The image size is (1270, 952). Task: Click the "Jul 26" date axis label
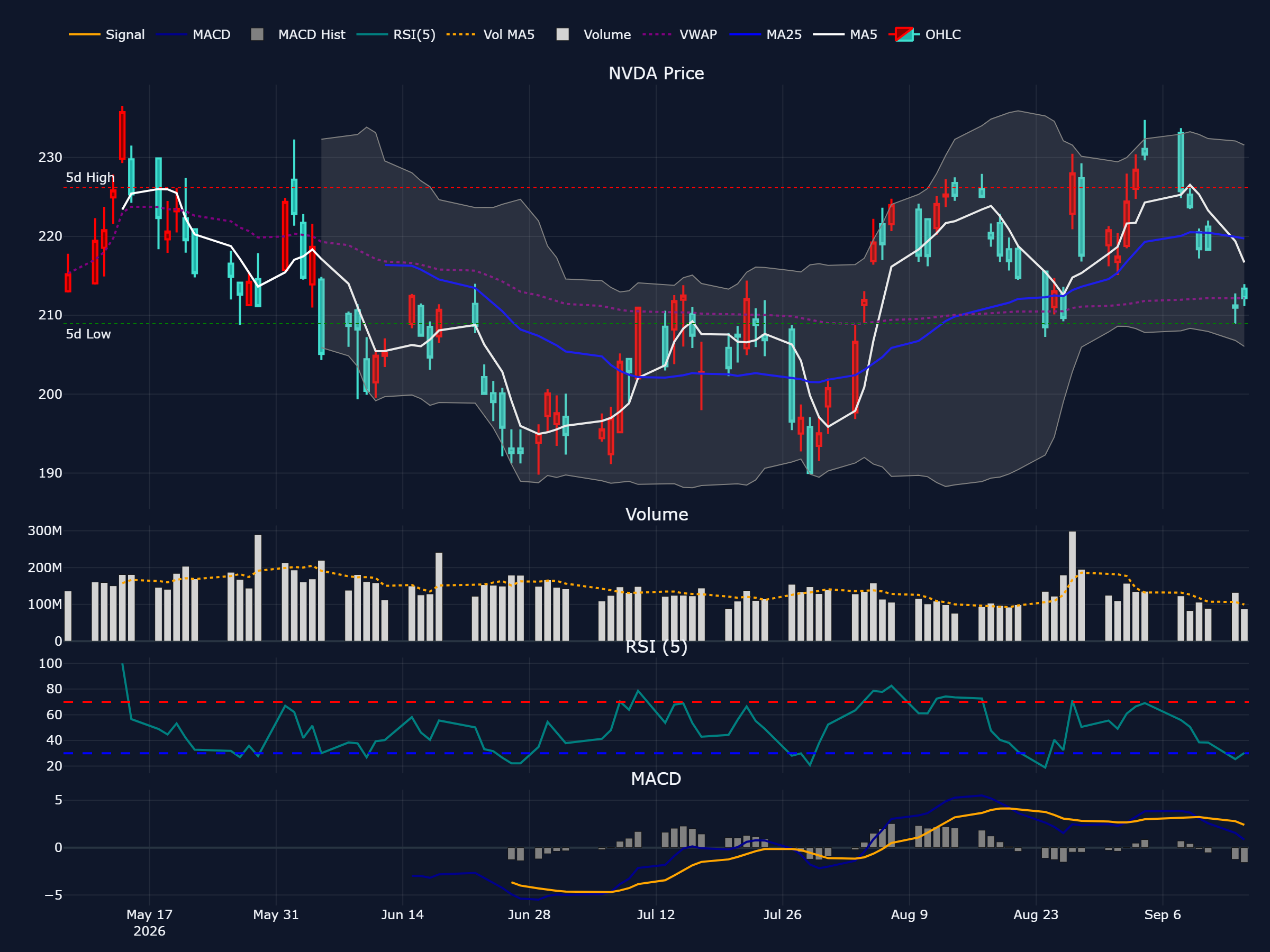[x=783, y=914]
